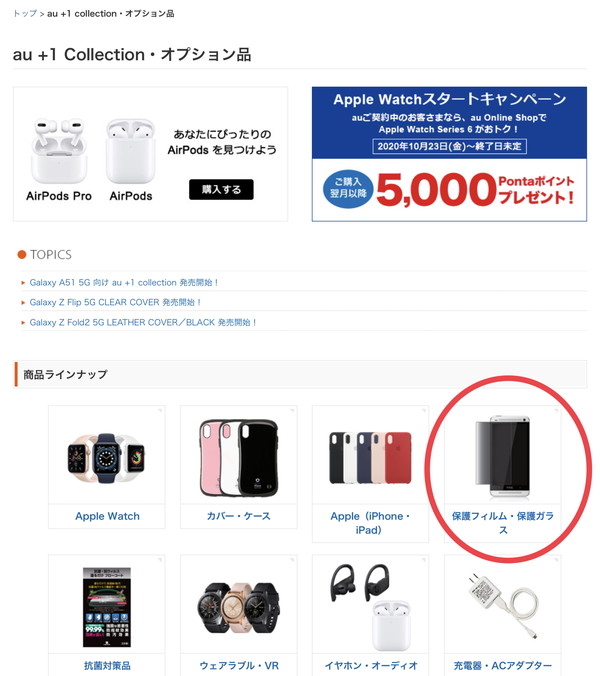Click the AirPods Pro image in banner
600x676 pixels.
pos(59,151)
